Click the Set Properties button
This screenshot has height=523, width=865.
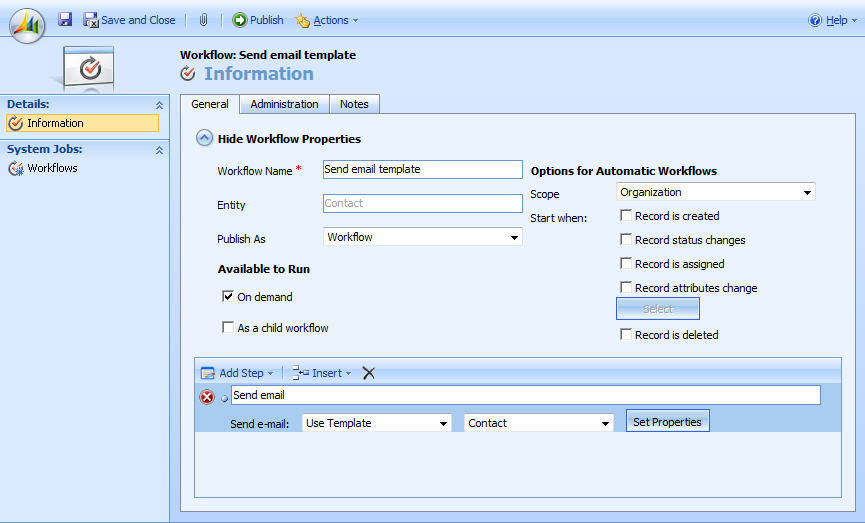pos(667,422)
